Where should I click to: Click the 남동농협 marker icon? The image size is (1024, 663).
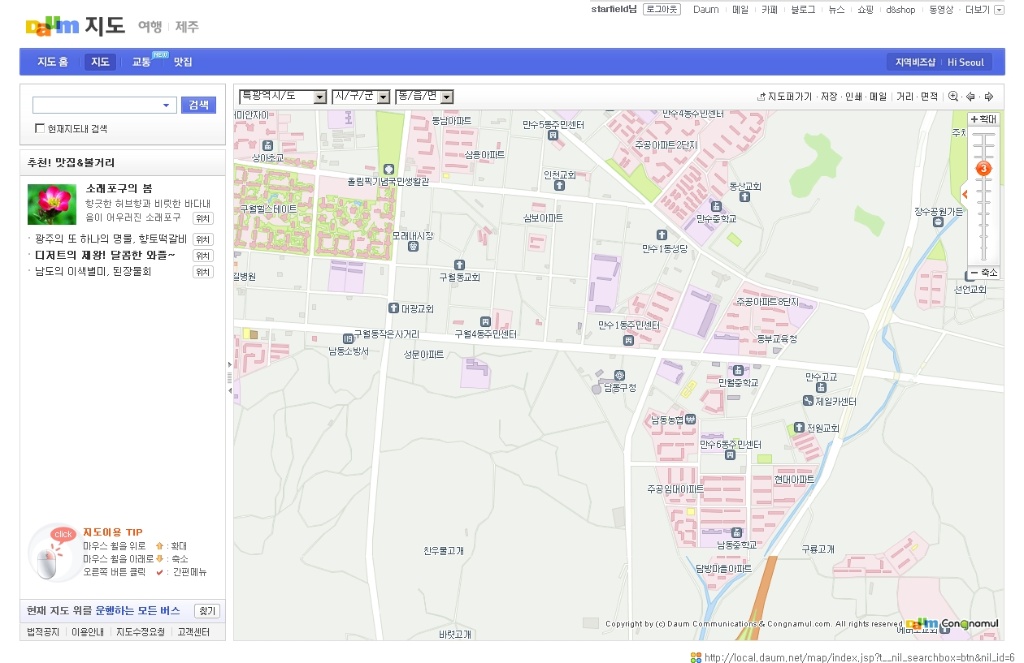pyautogui.click(x=690, y=419)
